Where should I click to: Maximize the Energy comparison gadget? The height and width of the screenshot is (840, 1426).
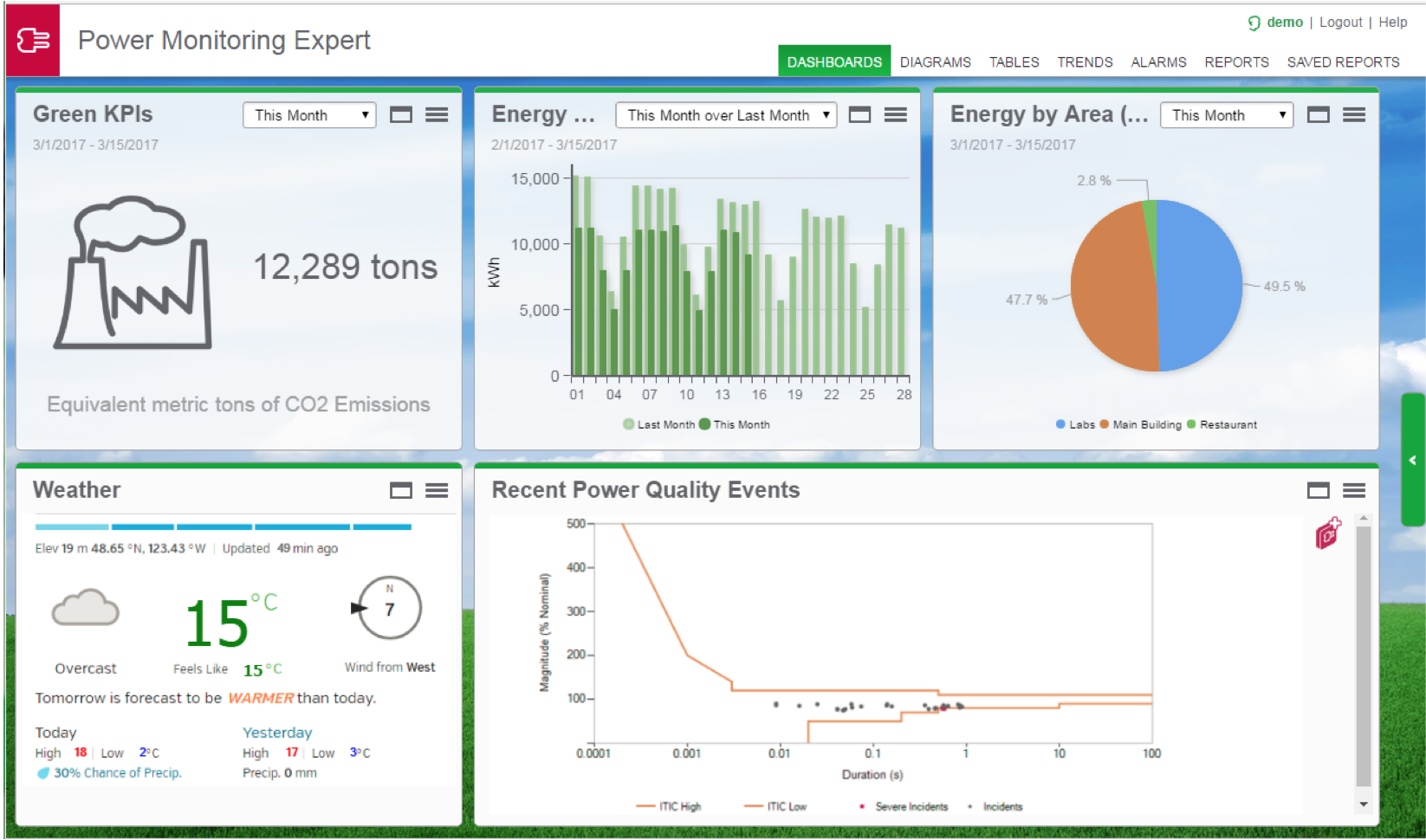click(859, 114)
